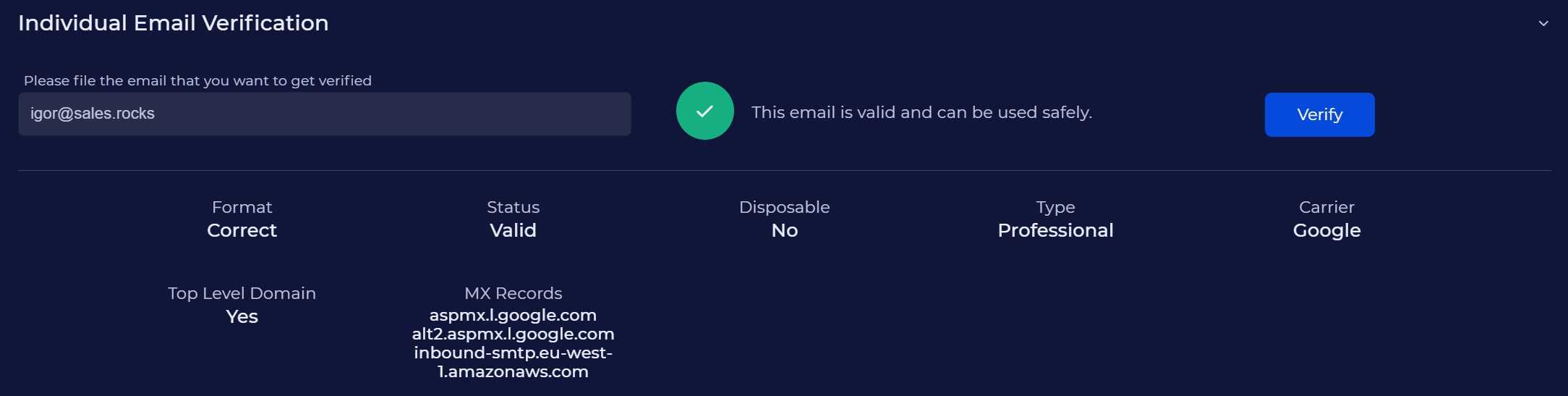
Task: Select the Disposable value No
Action: pos(784,230)
